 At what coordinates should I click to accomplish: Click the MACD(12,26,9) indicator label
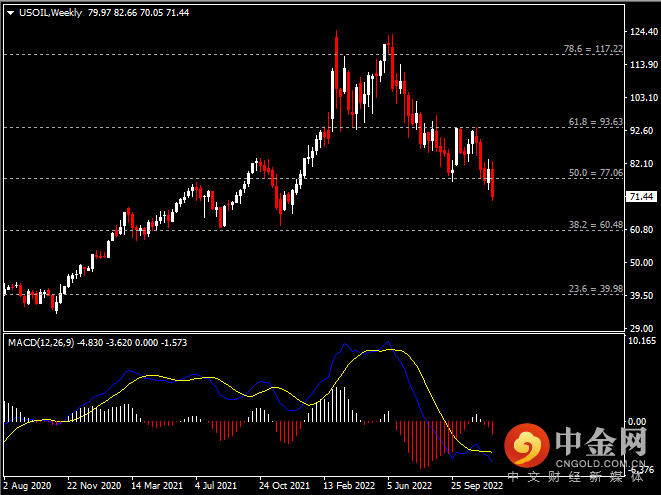pos(46,342)
